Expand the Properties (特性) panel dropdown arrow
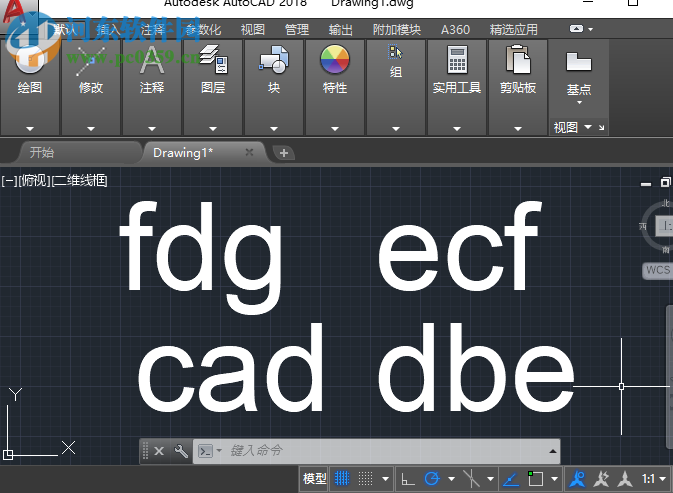Viewport: 673px width, 493px height. click(335, 129)
